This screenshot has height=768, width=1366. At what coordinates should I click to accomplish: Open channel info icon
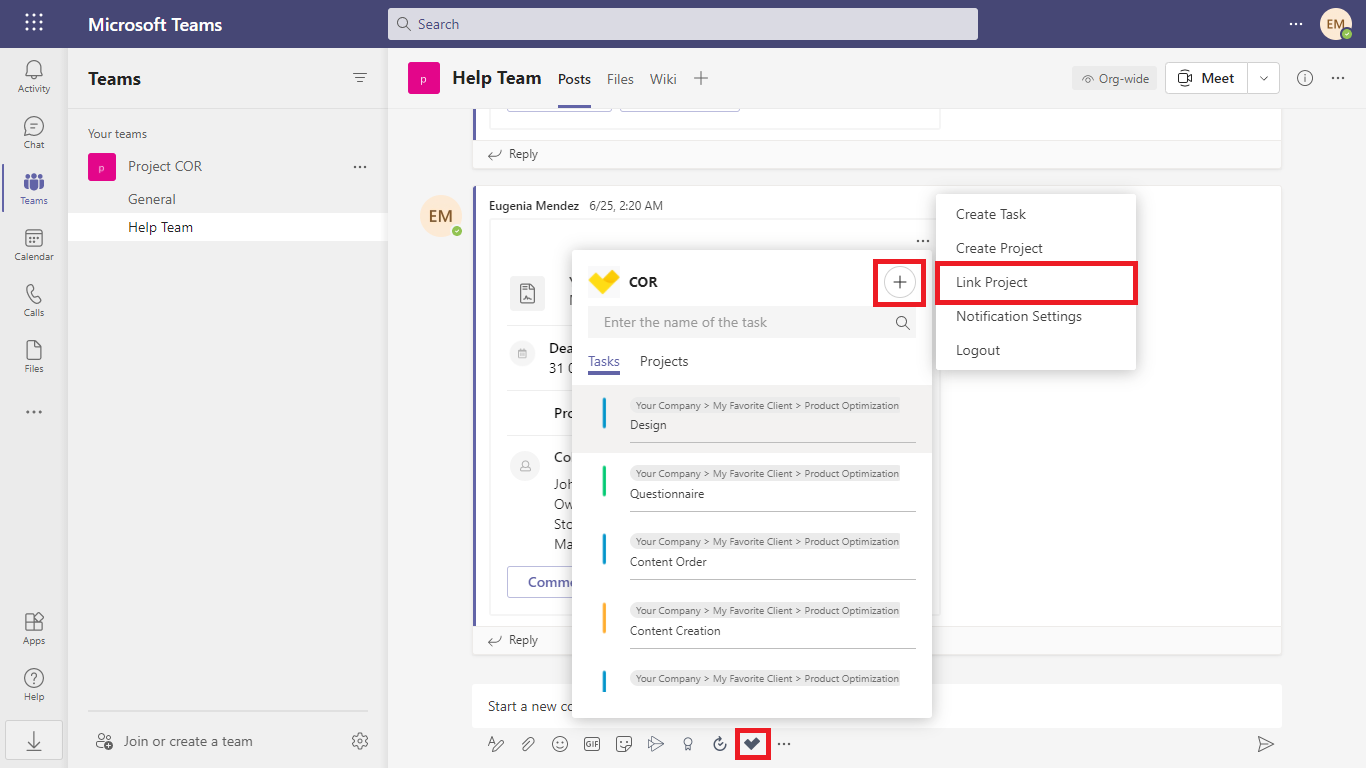point(1305,78)
